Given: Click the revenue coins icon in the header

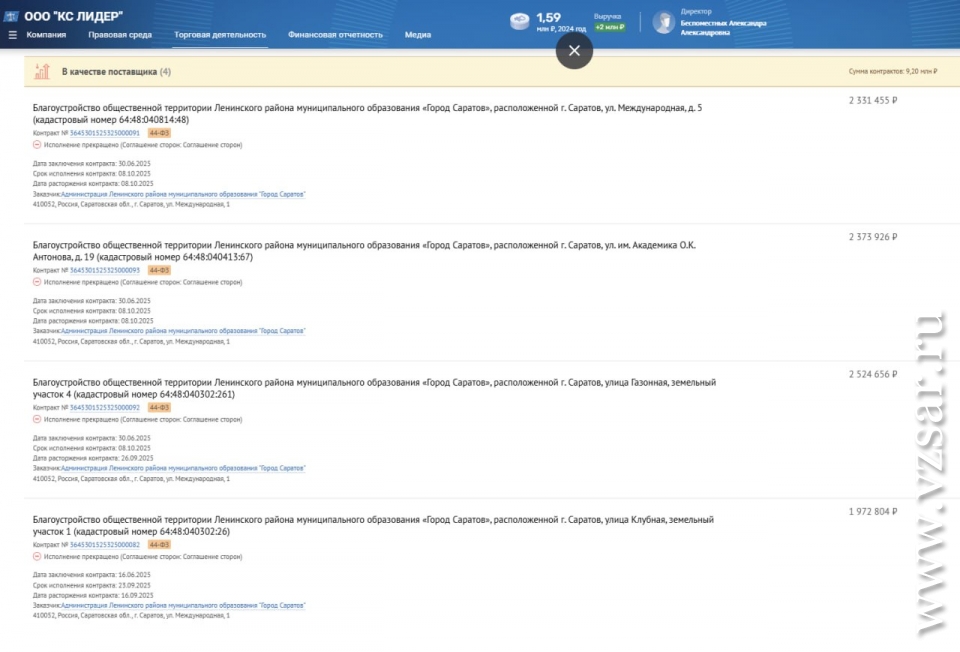Looking at the screenshot, I should coord(520,22).
